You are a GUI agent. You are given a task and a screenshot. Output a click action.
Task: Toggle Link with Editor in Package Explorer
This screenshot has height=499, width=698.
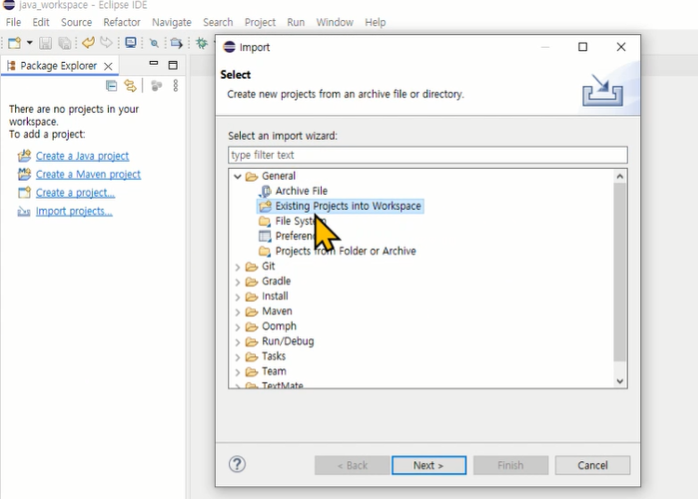[x=130, y=85]
